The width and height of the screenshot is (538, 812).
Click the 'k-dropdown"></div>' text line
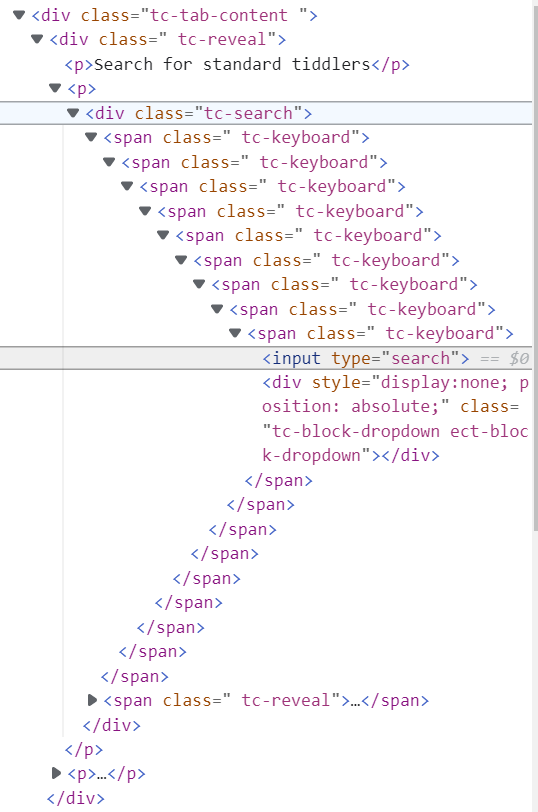click(x=351, y=455)
